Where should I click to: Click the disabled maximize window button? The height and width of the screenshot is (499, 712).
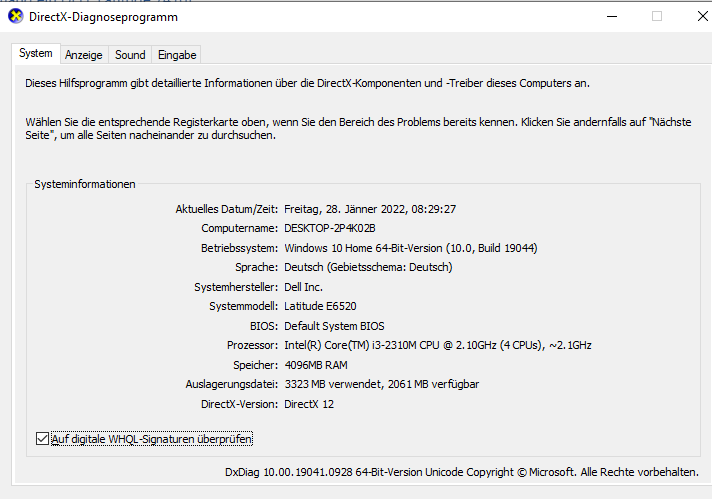click(657, 16)
